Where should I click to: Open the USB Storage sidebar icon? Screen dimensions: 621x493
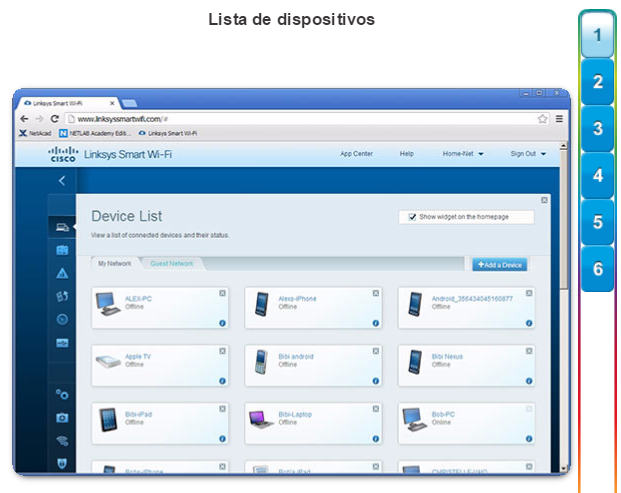(62, 343)
